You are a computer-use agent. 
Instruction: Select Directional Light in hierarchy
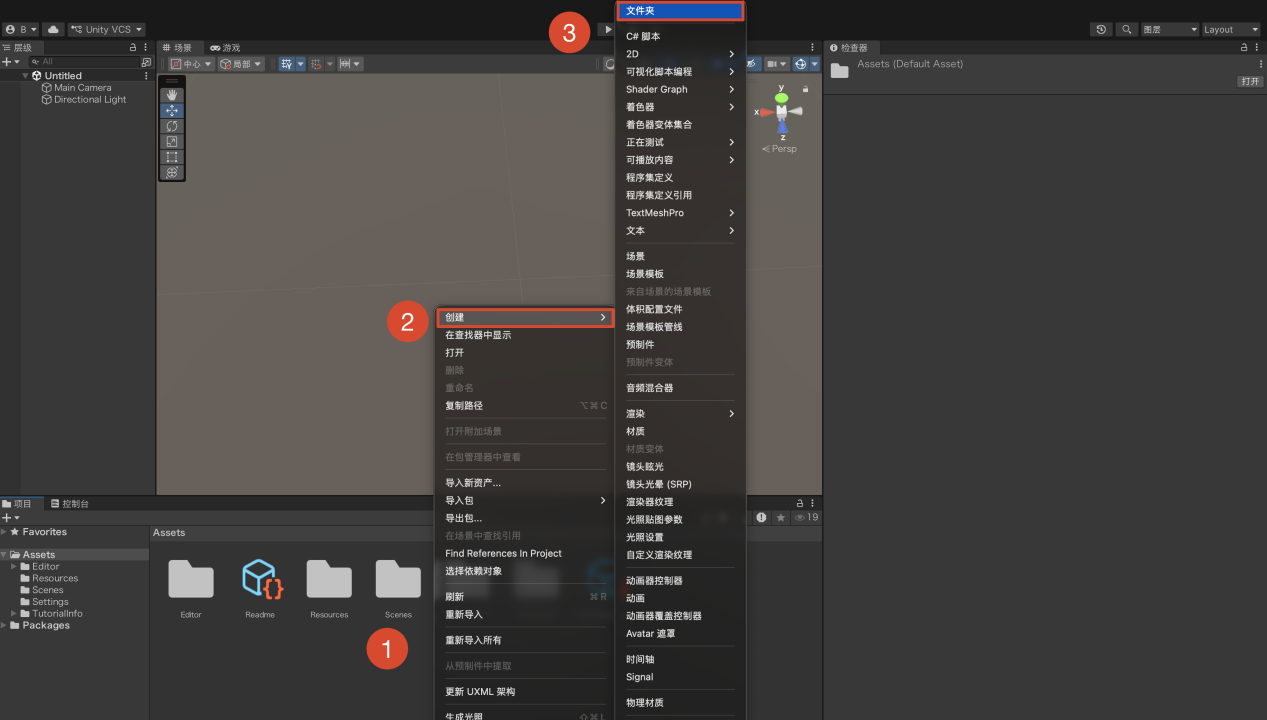(90, 100)
